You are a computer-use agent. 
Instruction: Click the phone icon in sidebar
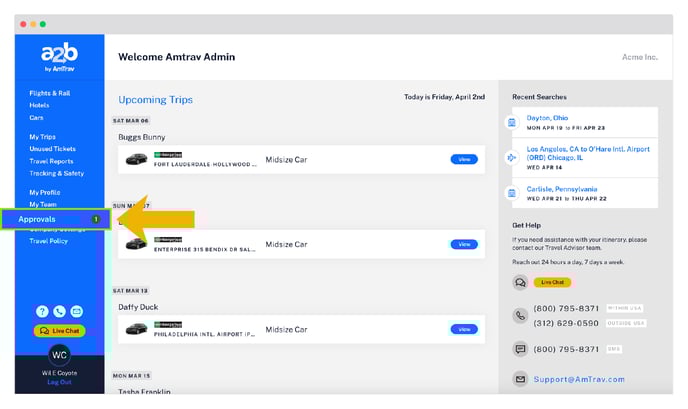[59, 311]
